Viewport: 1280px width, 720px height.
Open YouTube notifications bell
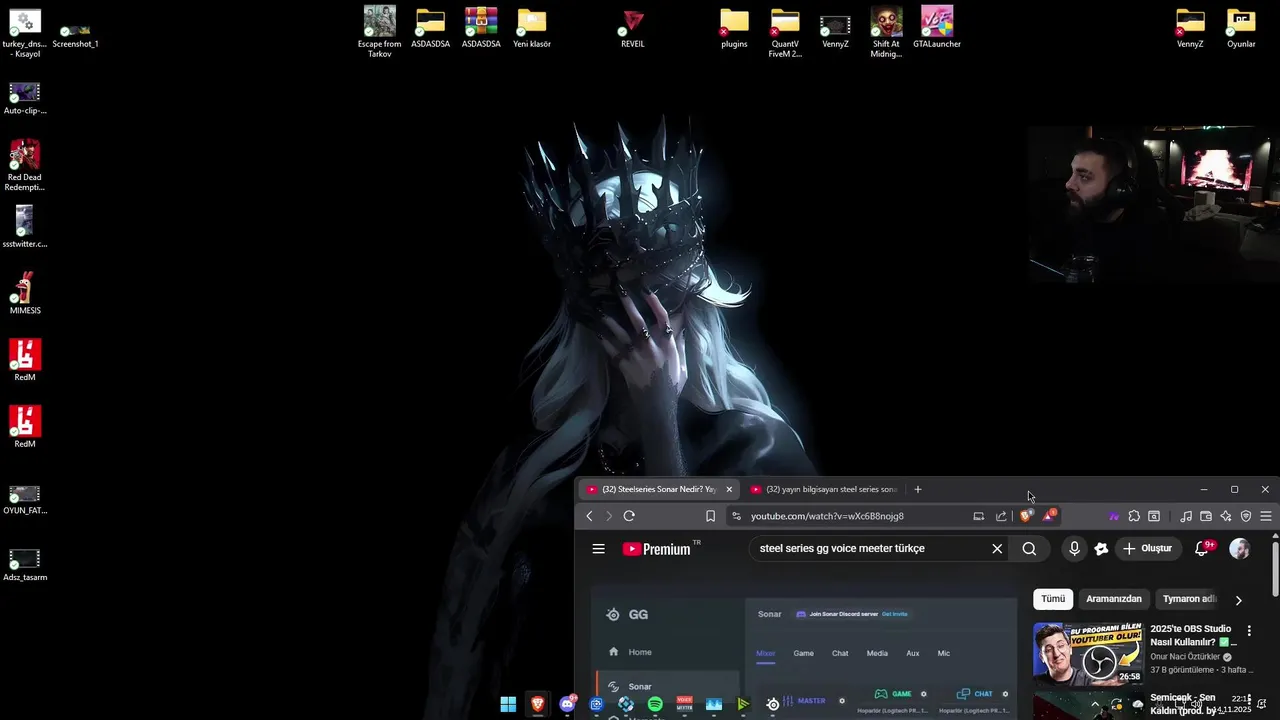pyautogui.click(x=1203, y=548)
